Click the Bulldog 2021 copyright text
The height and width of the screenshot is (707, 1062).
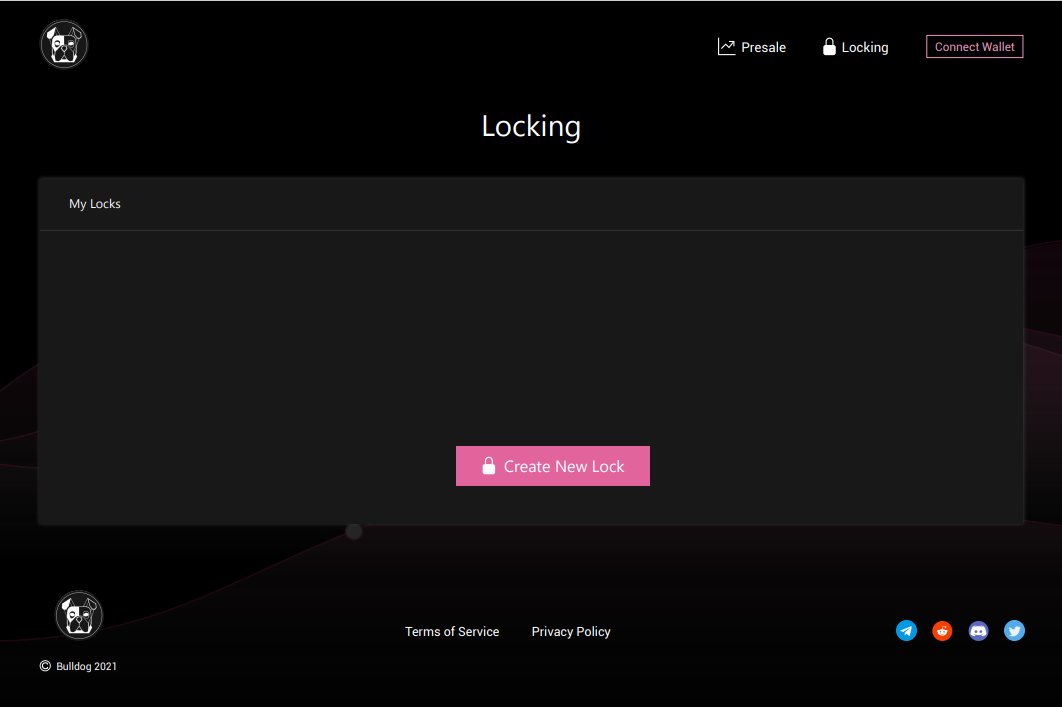pos(86,666)
